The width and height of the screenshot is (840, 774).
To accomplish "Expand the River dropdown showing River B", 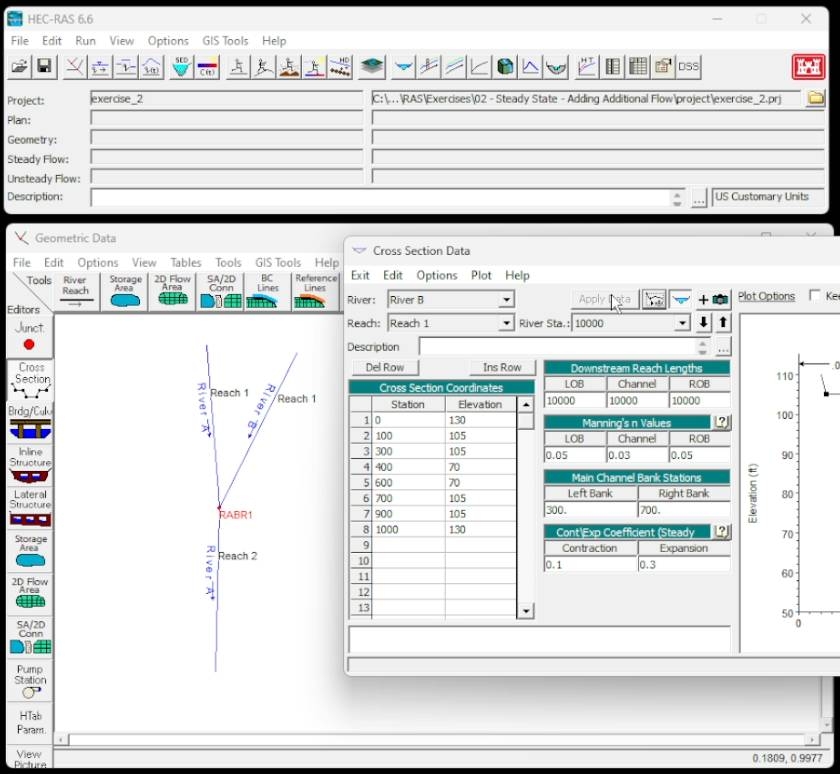I will click(x=506, y=300).
